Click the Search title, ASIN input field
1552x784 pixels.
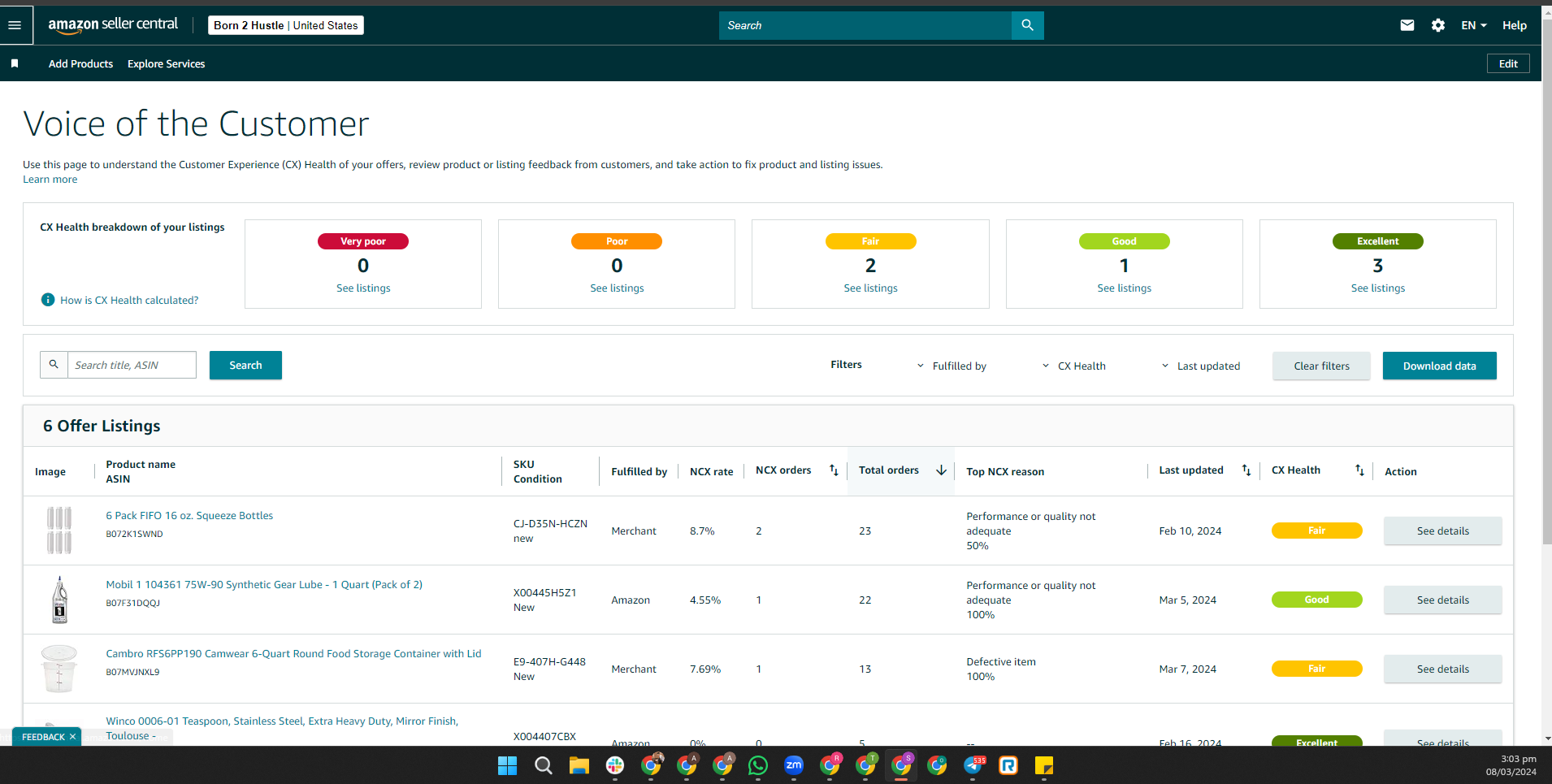[x=132, y=365]
